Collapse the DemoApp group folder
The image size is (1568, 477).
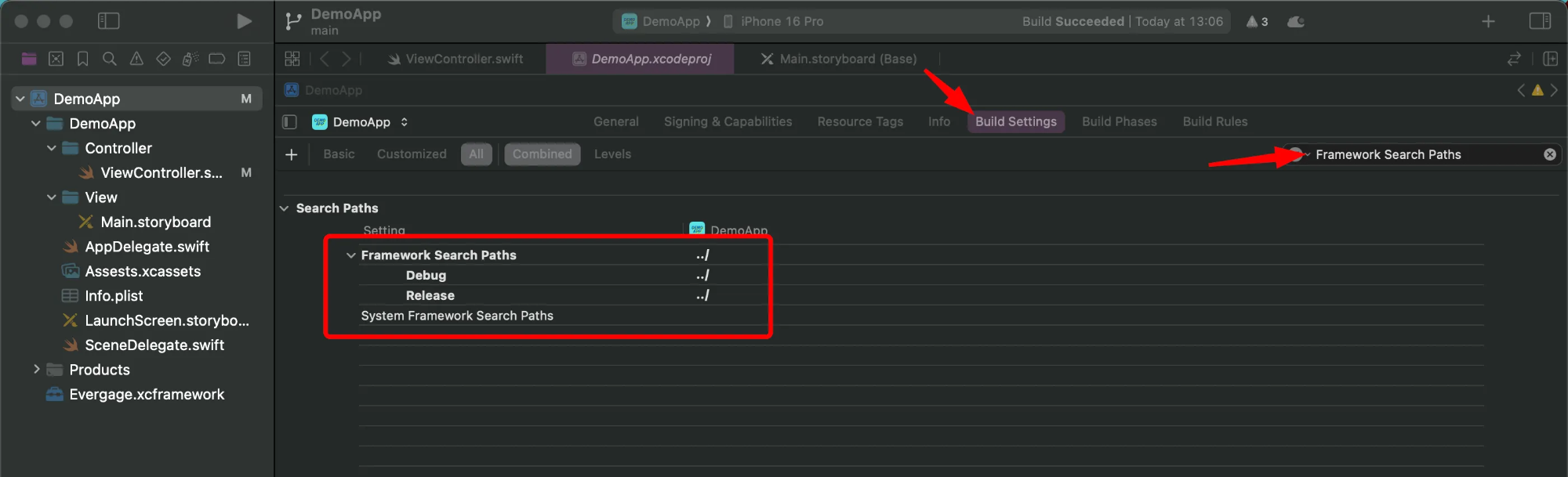(x=36, y=123)
